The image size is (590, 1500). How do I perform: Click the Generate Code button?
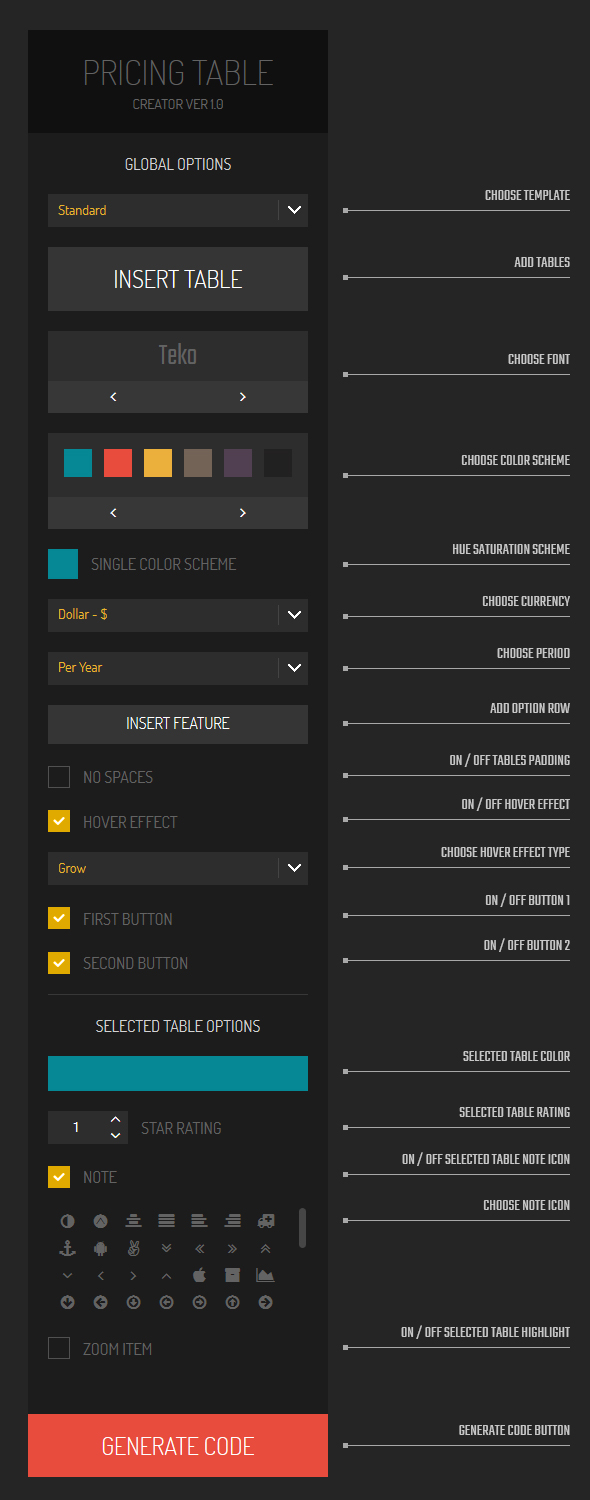pos(178,1446)
